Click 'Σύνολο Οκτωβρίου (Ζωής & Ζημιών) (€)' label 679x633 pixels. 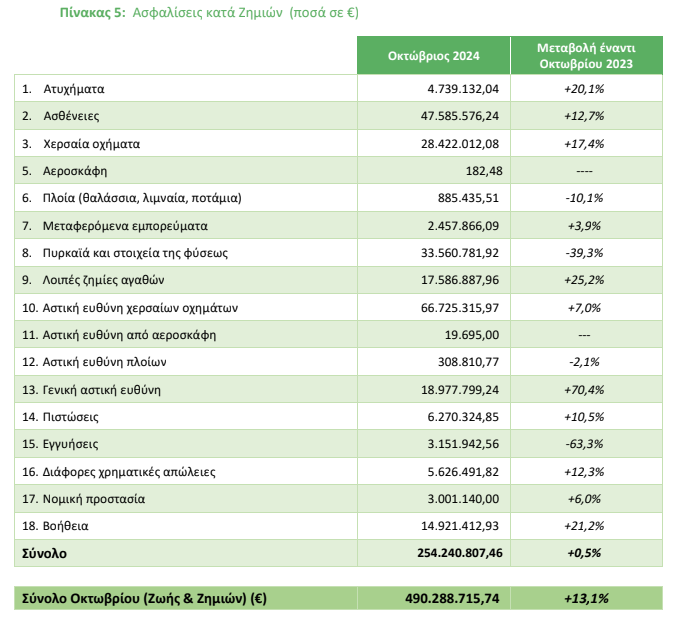(x=144, y=599)
